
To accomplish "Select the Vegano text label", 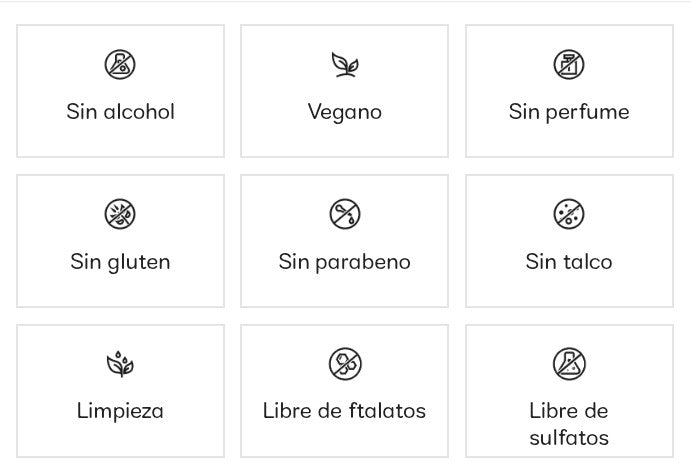I will click(345, 112).
